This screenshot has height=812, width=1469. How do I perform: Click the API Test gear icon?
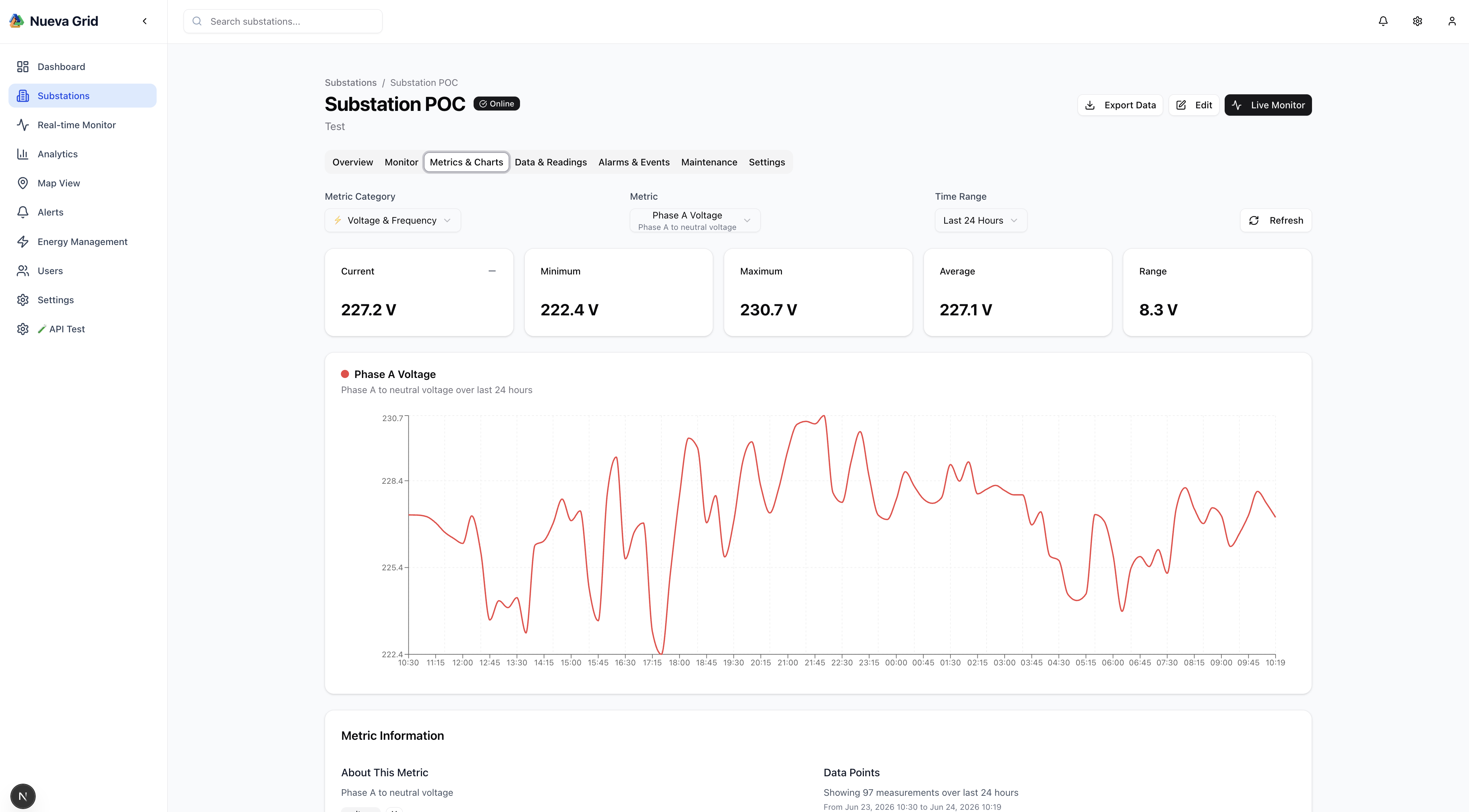[x=23, y=329]
